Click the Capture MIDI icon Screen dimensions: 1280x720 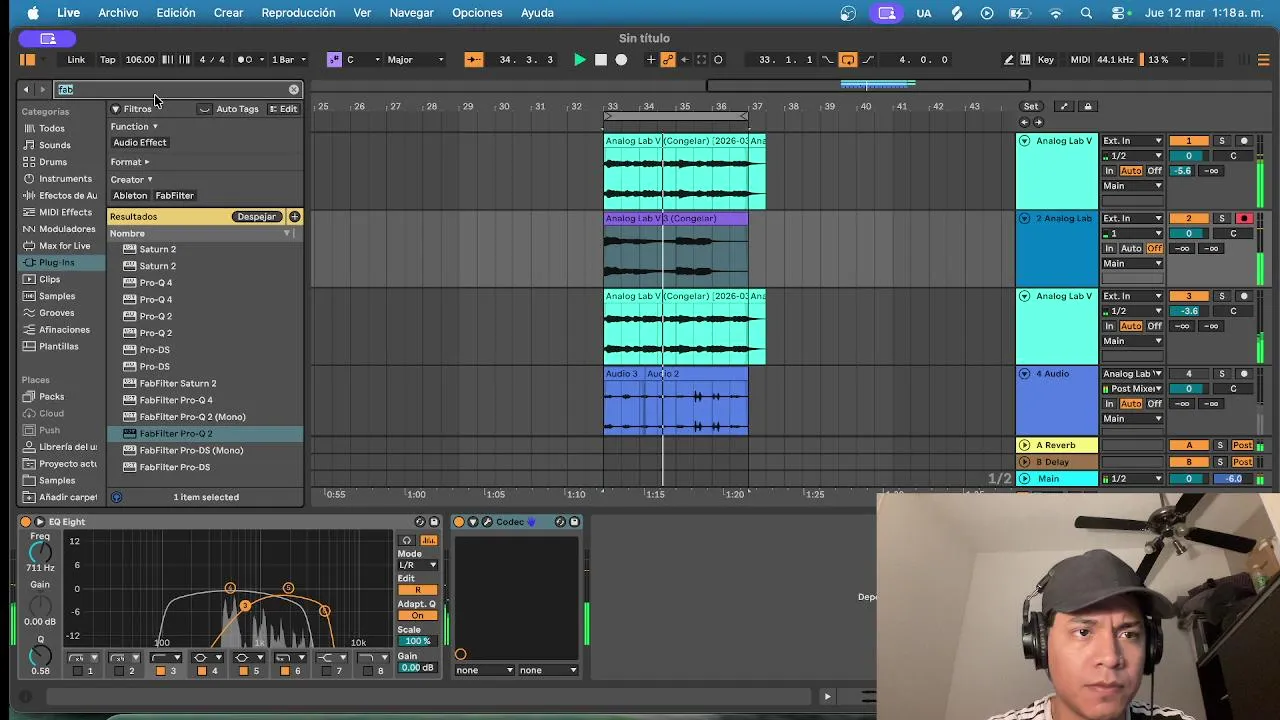(x=701, y=60)
